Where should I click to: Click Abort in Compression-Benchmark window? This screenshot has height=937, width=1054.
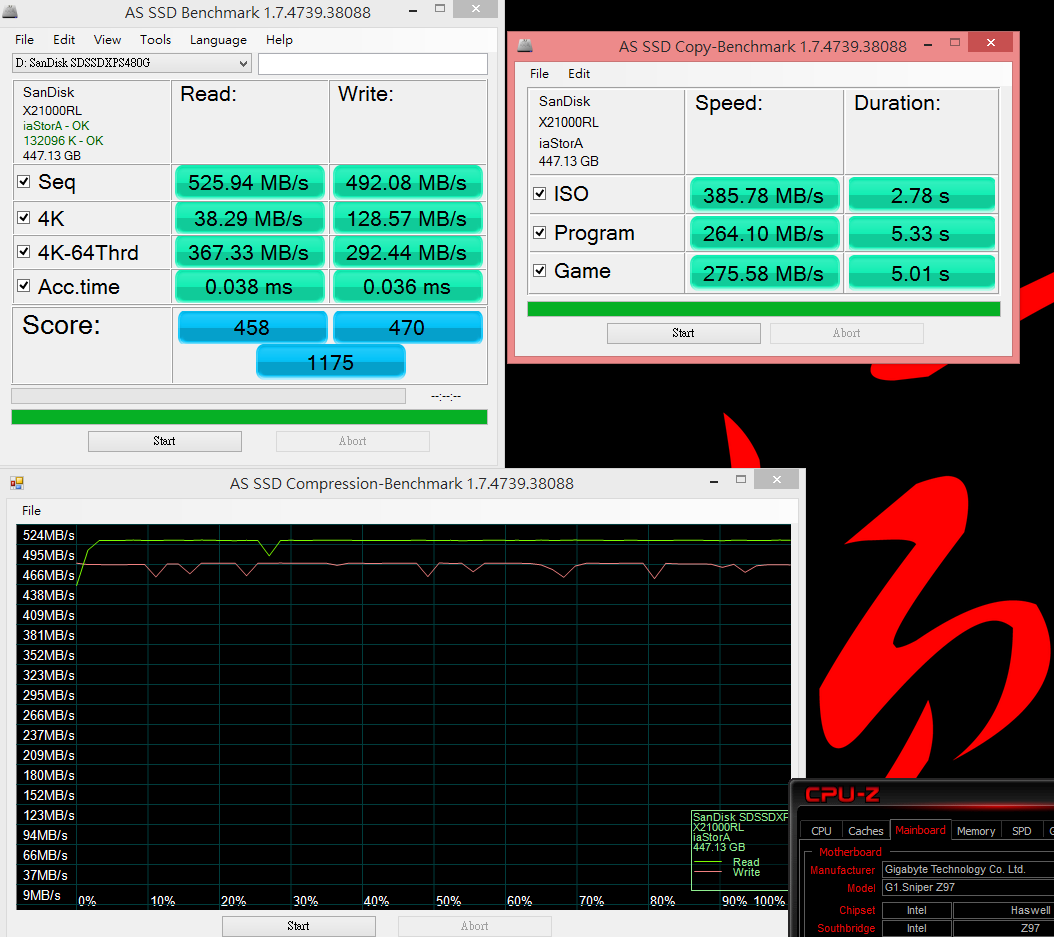[475, 926]
